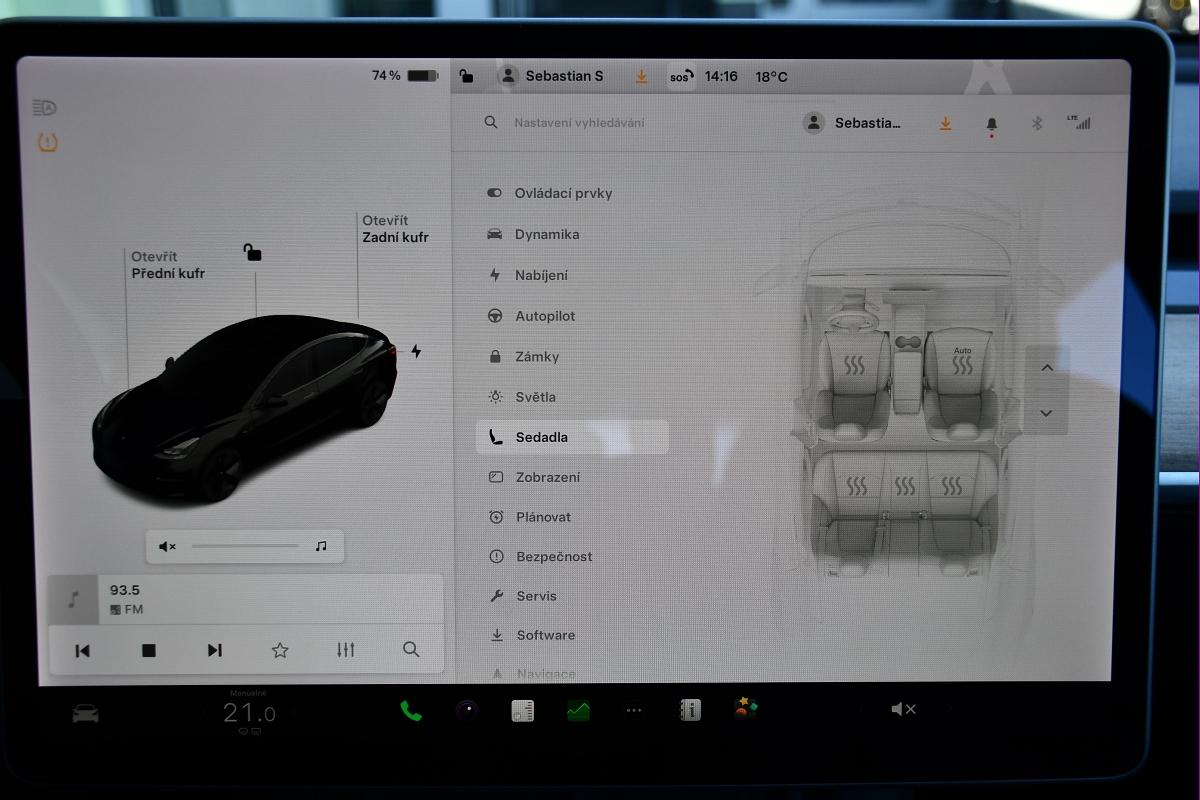Viewport: 1200px width, 800px height.
Task: Tap the LTE signal strength icon
Action: pyautogui.click(x=1079, y=122)
